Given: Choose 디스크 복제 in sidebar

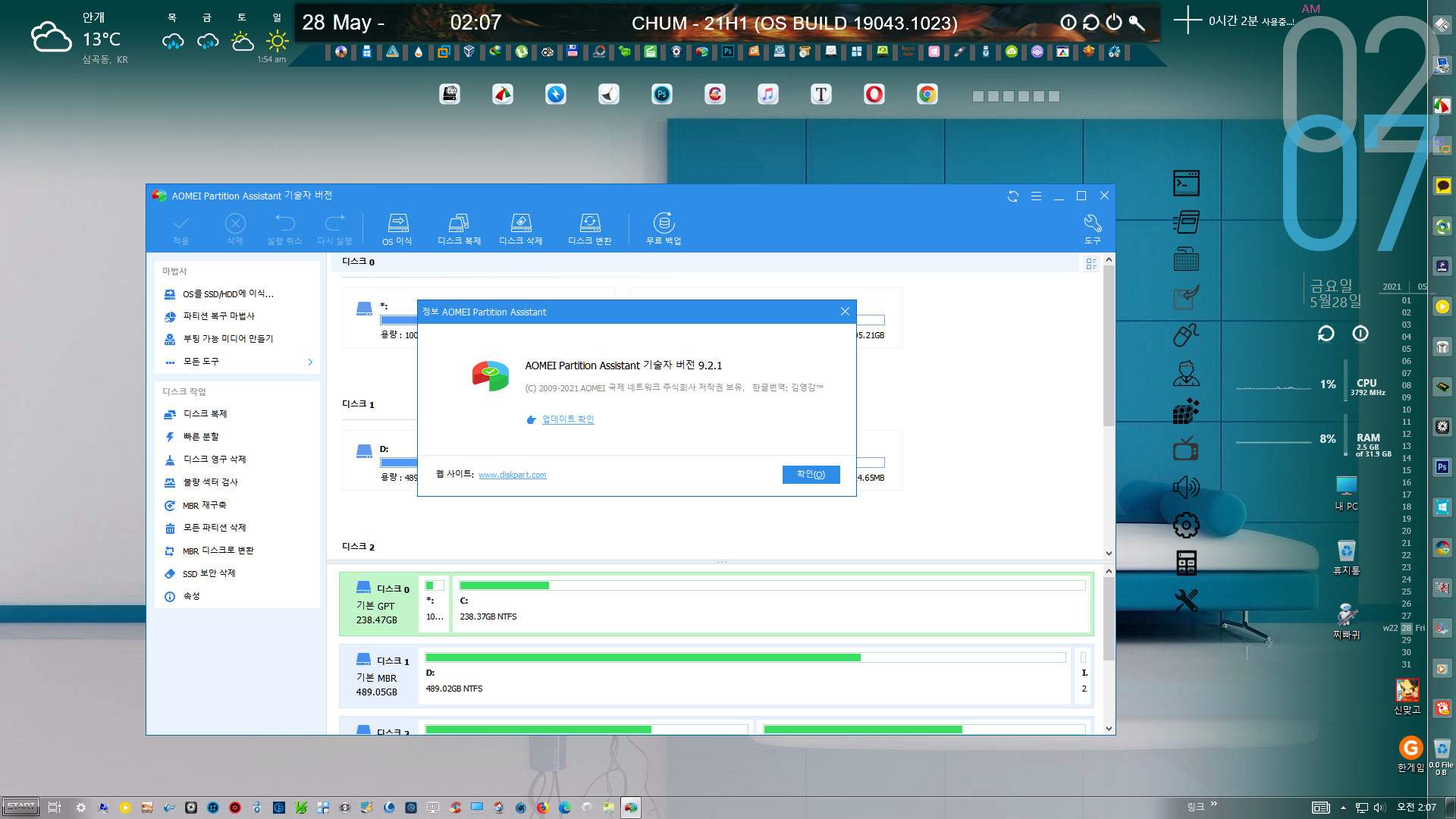Looking at the screenshot, I should (x=205, y=414).
